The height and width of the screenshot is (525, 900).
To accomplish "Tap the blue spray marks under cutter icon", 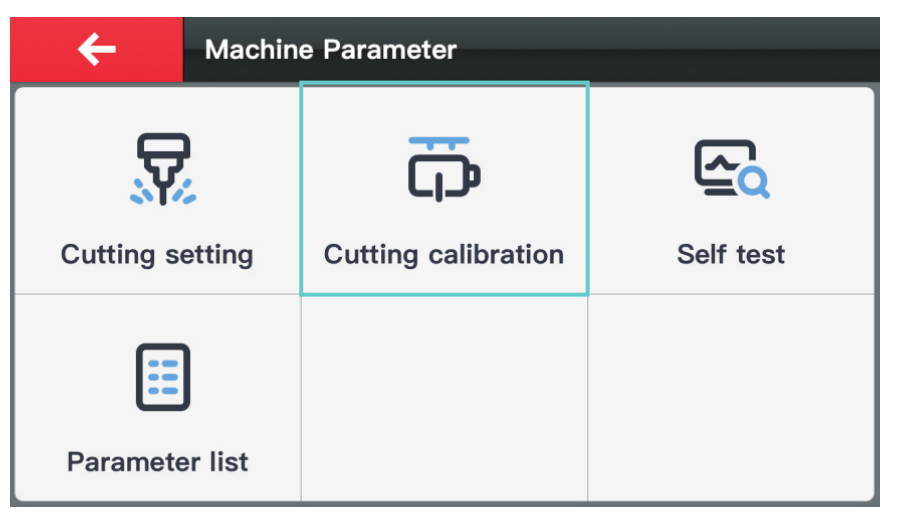I will point(163,191).
